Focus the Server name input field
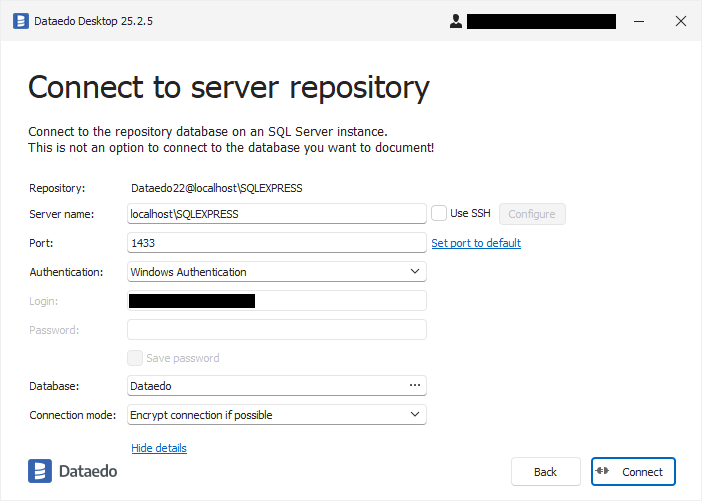 click(x=277, y=214)
